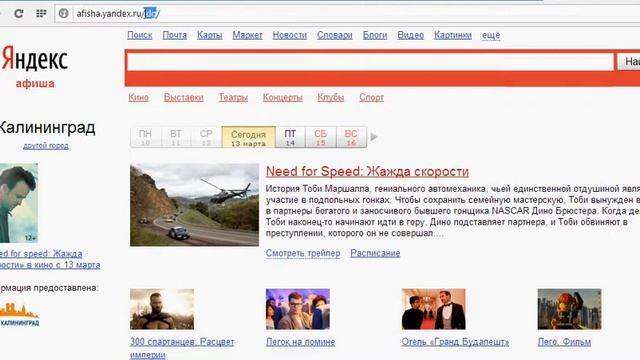Open the Легок на помине title link
Screen dimensions: 640x360
[x=300, y=342]
